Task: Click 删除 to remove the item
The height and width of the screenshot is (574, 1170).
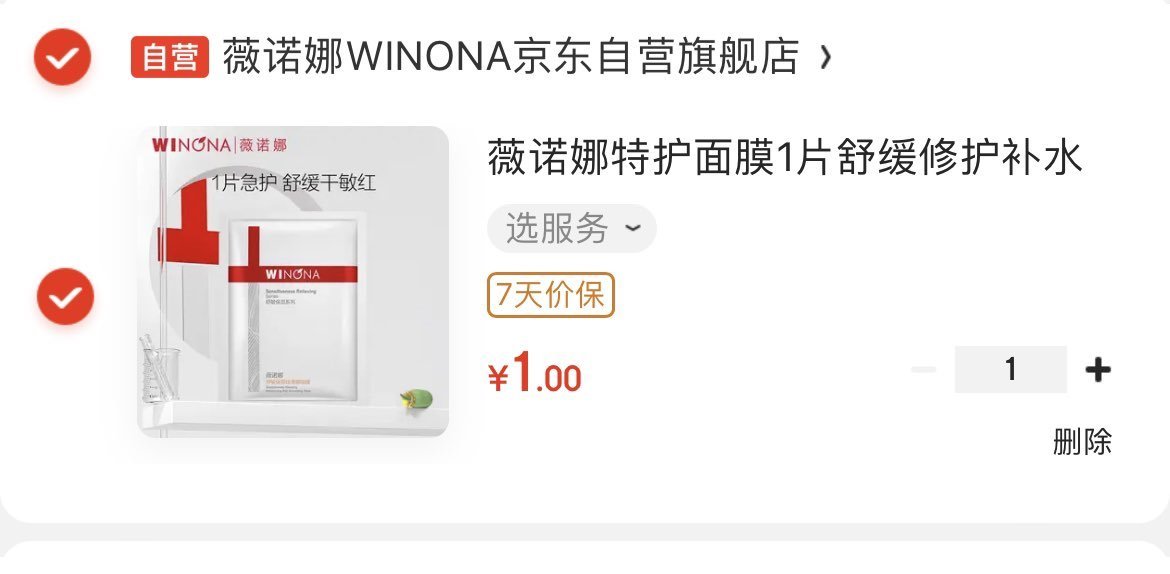Action: 1082,442
